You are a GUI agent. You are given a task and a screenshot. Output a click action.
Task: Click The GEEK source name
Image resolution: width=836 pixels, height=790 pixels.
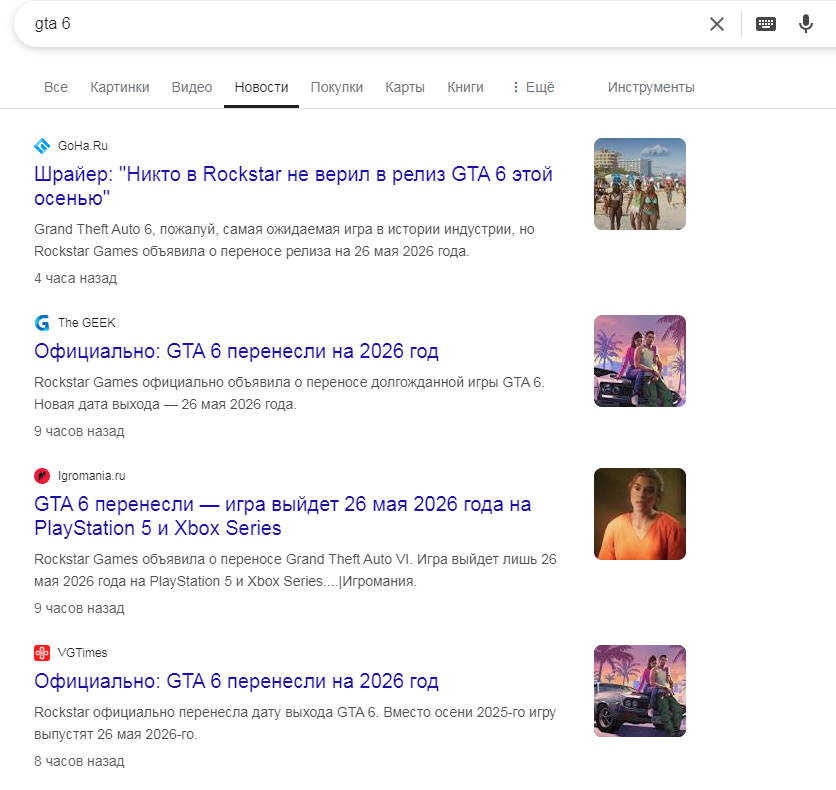pos(87,323)
